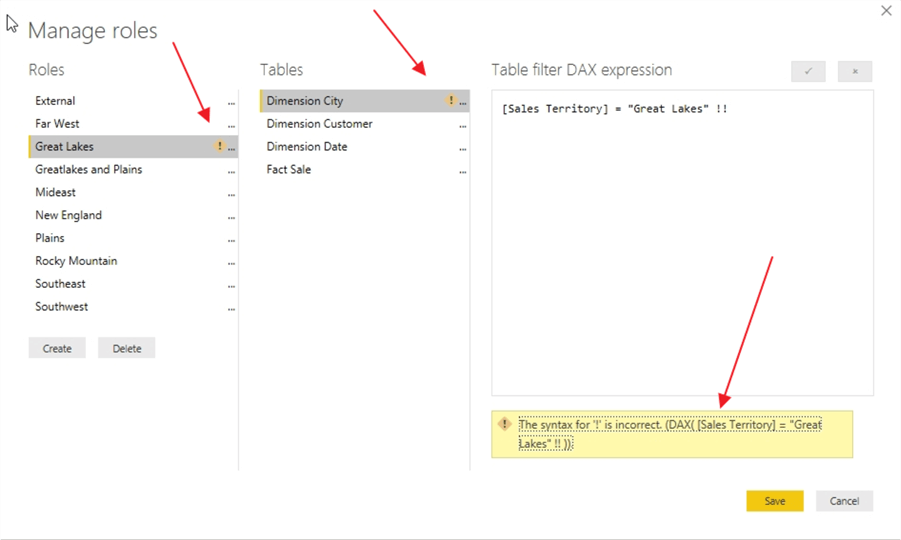Open ellipsis menu for External role
This screenshot has height=540, width=901.
pyautogui.click(x=232, y=102)
